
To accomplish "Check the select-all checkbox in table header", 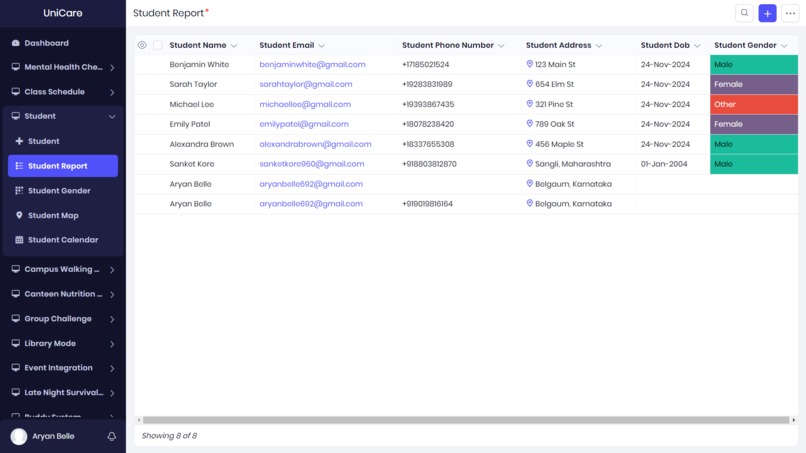I will click(158, 45).
